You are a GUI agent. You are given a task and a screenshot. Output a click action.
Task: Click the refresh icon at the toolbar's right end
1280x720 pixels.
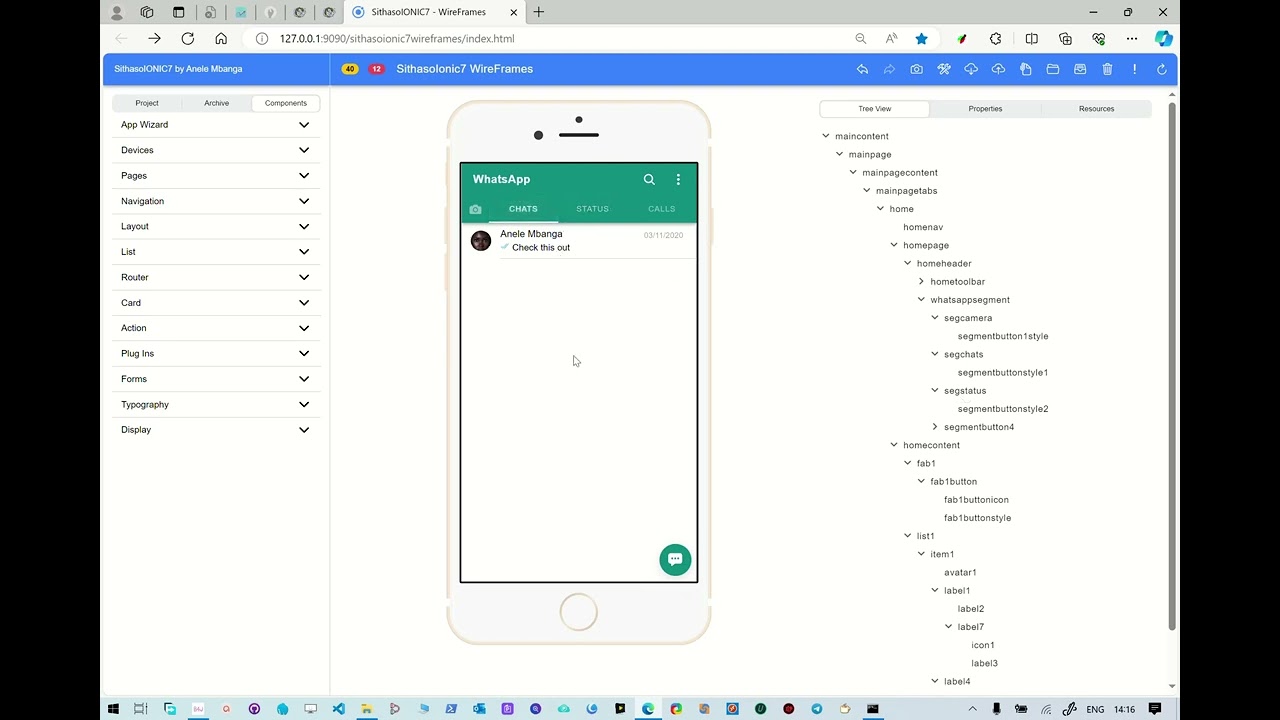1161,69
